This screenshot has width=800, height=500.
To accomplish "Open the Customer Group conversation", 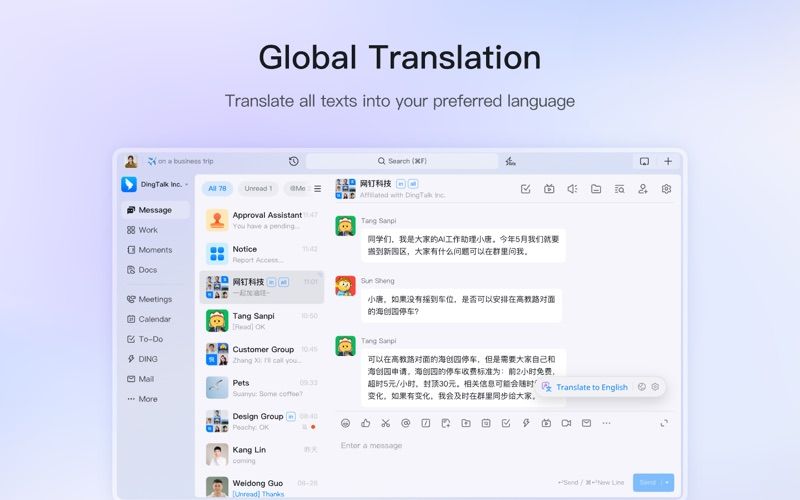I will click(x=262, y=355).
